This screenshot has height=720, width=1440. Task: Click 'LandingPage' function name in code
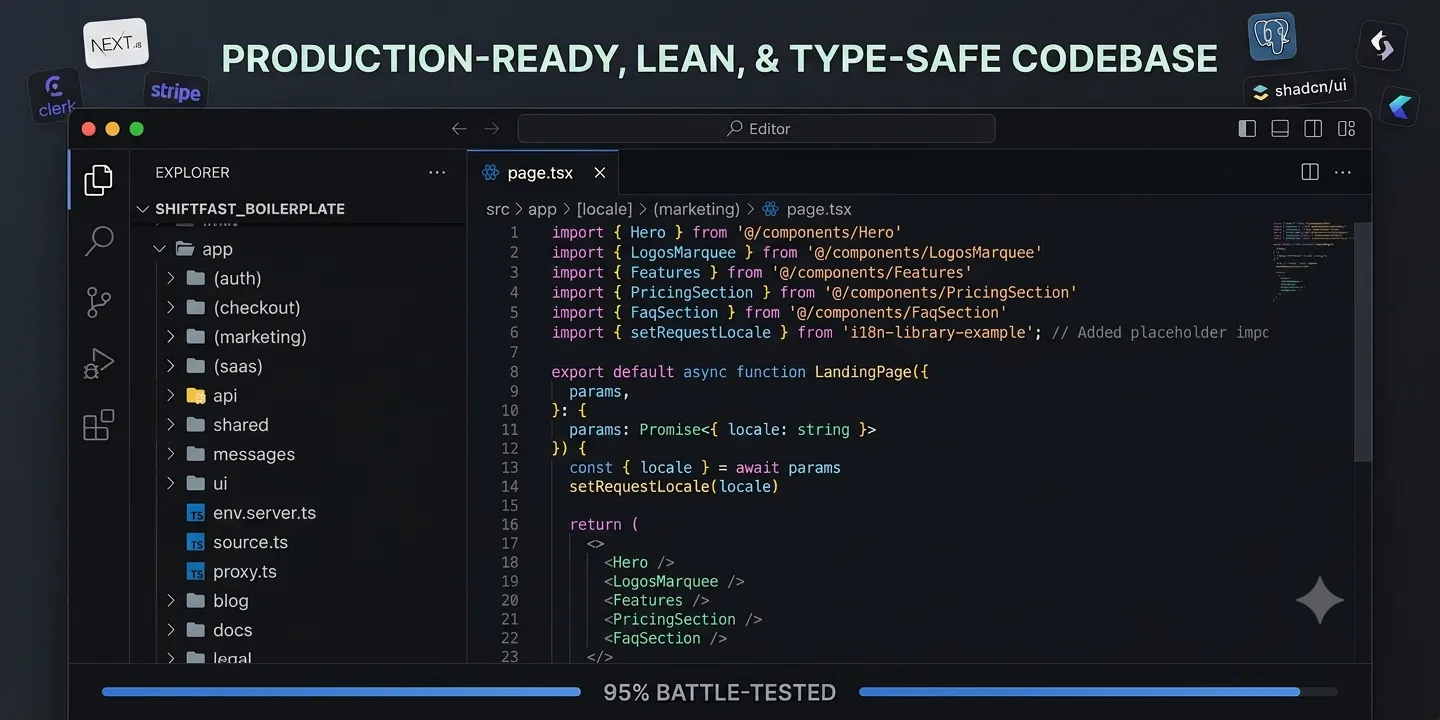click(862, 371)
